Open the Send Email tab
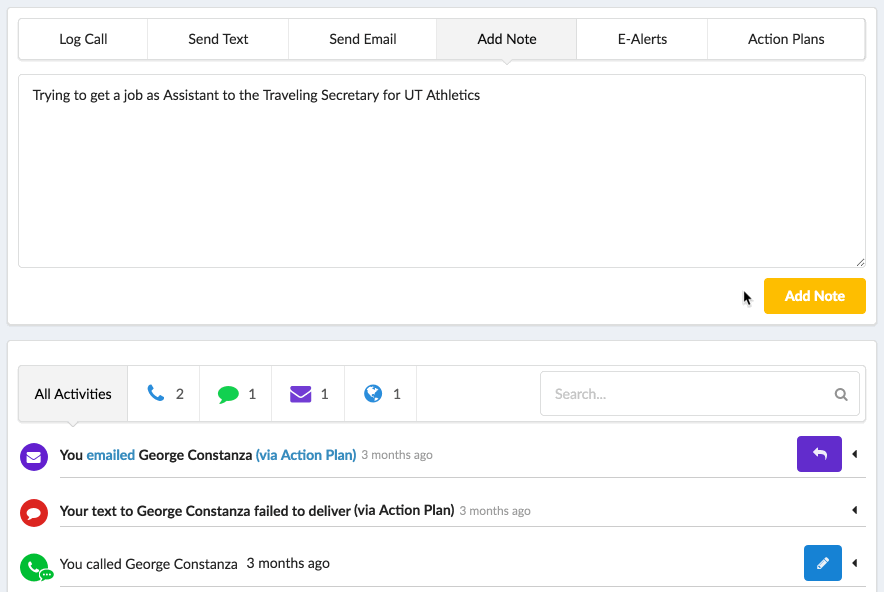Screen dimensions: 884x592 [362, 39]
